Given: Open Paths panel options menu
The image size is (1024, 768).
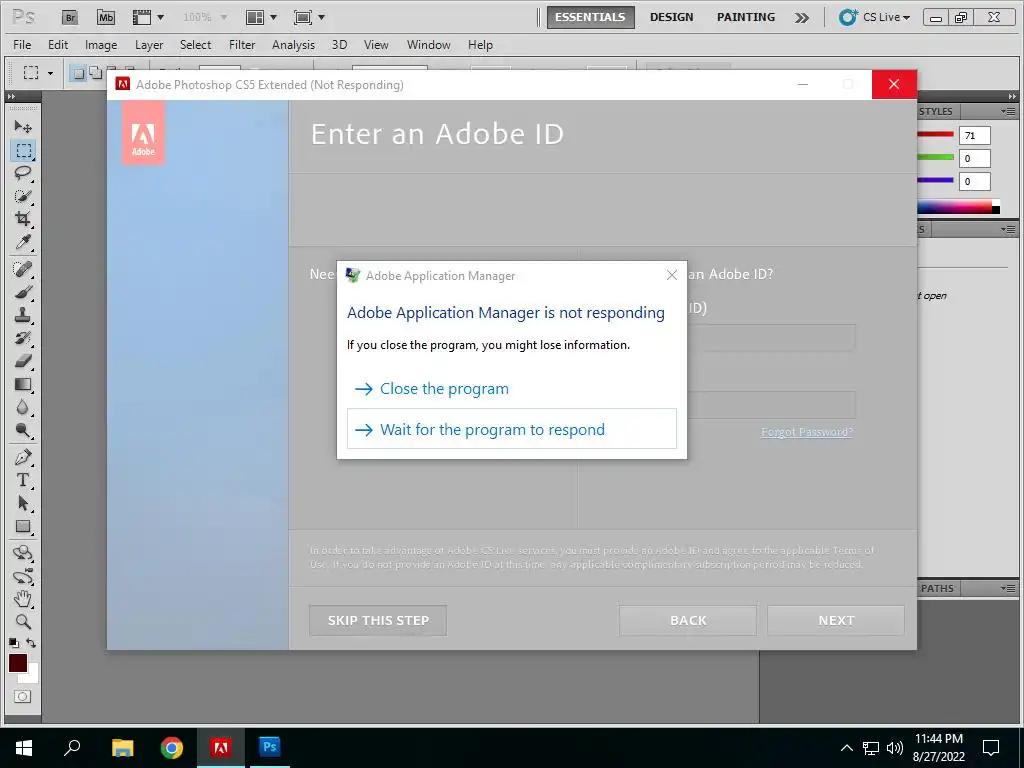Looking at the screenshot, I should coord(1009,588).
